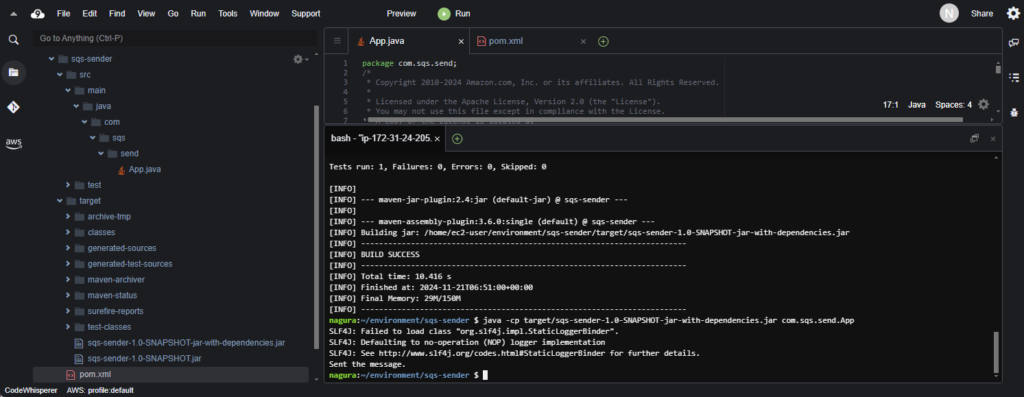Screen dimensions: 1024x397
Task: Collapse the sqs-sender folder
Action: (52, 59)
